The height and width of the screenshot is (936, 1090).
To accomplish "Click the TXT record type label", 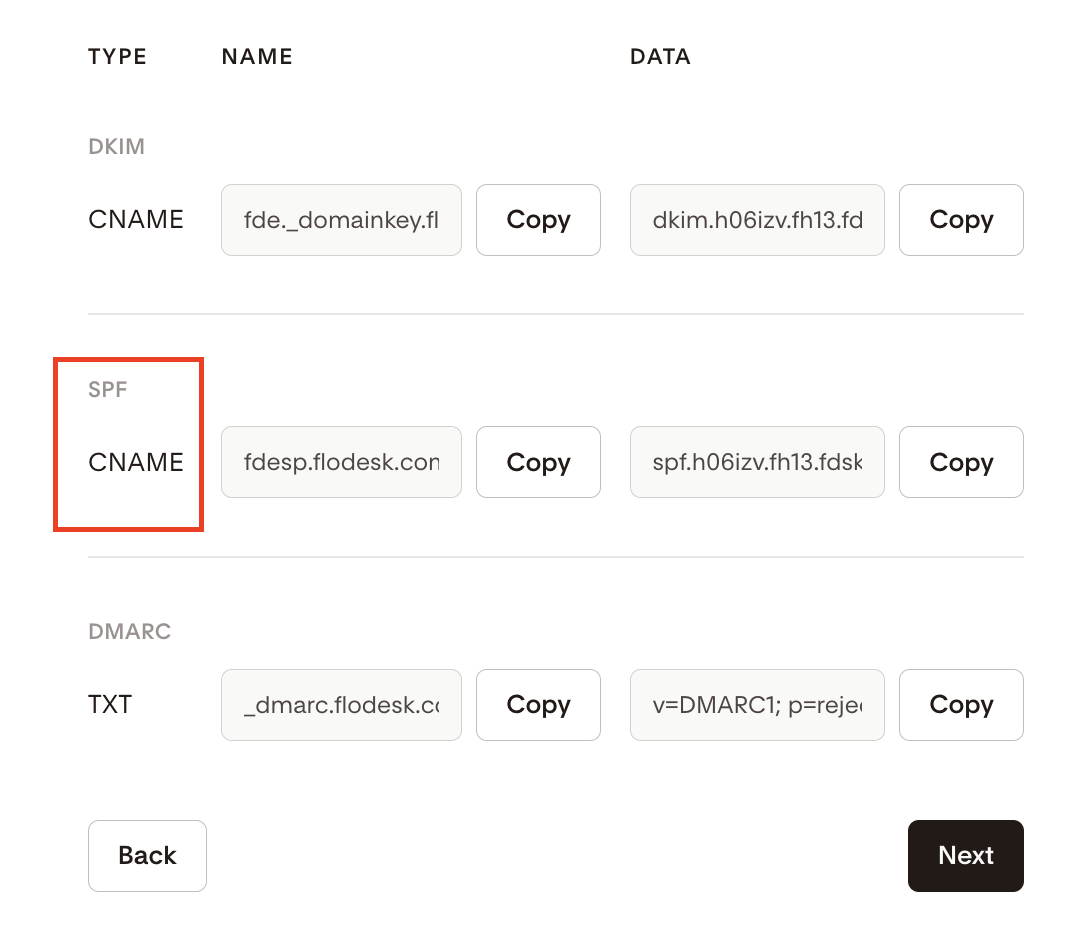I will coord(110,705).
